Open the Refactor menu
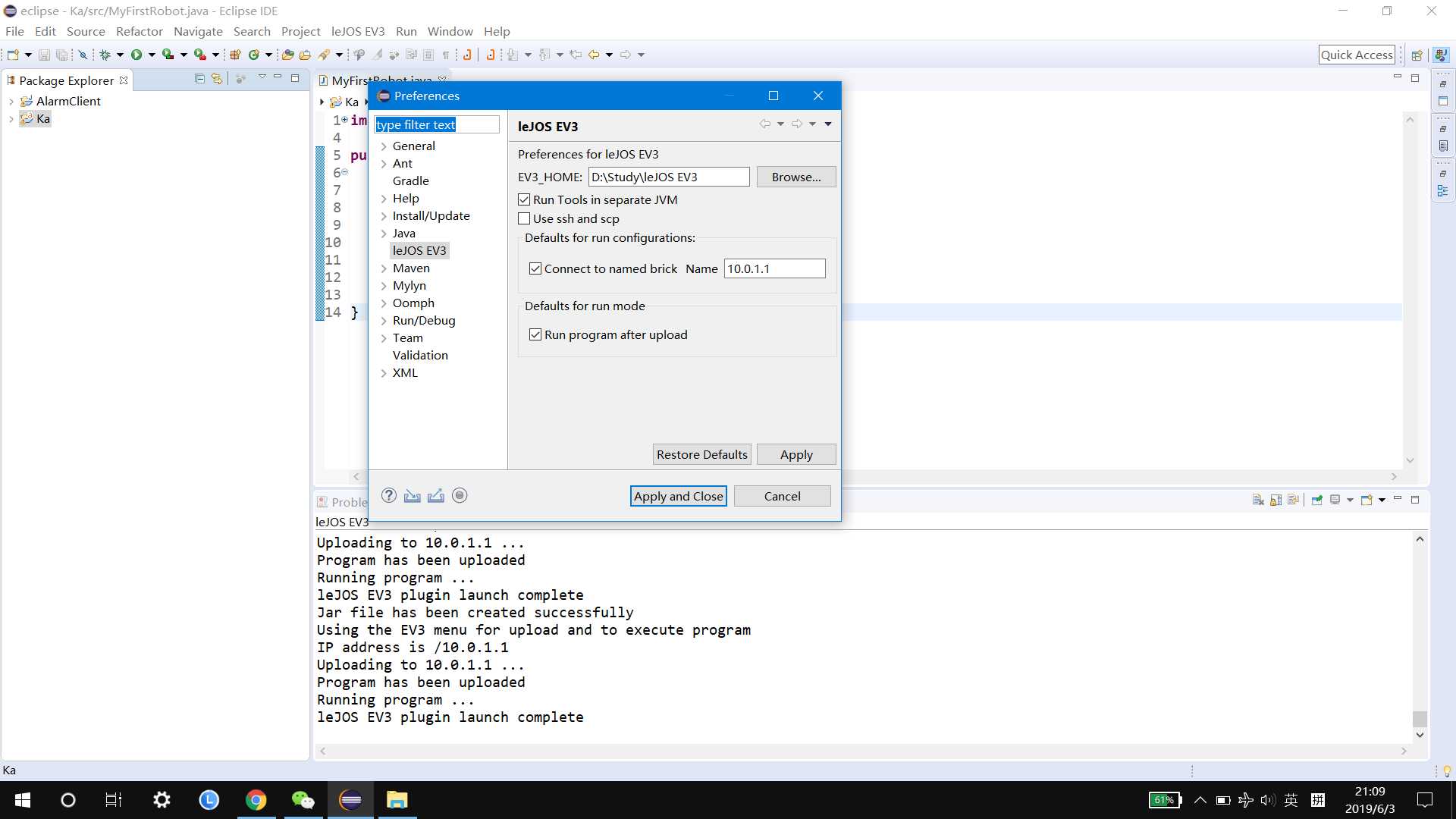 pyautogui.click(x=139, y=31)
